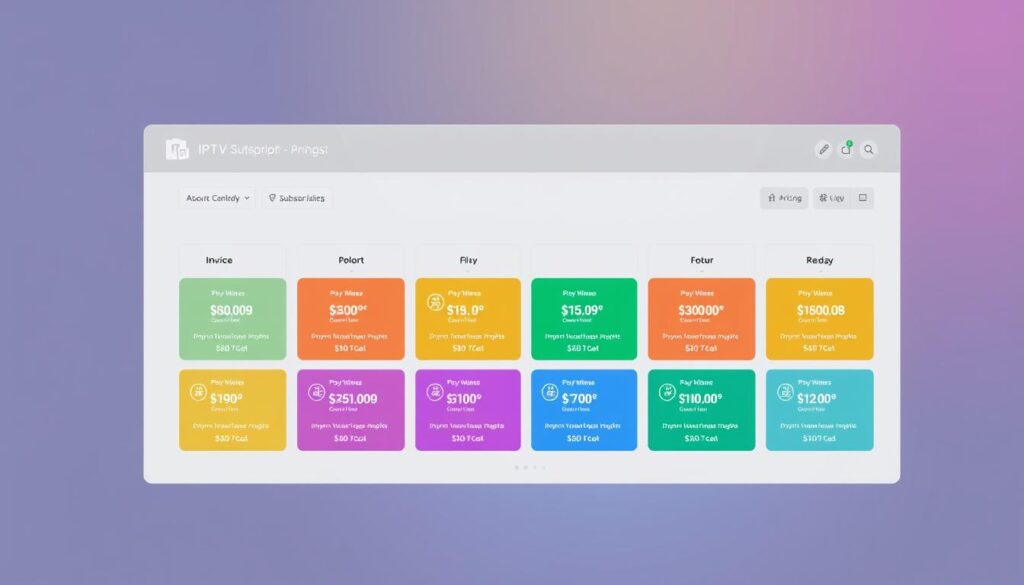Select the Invice column tab
Image resolution: width=1024 pixels, height=585 pixels.
tap(219, 260)
